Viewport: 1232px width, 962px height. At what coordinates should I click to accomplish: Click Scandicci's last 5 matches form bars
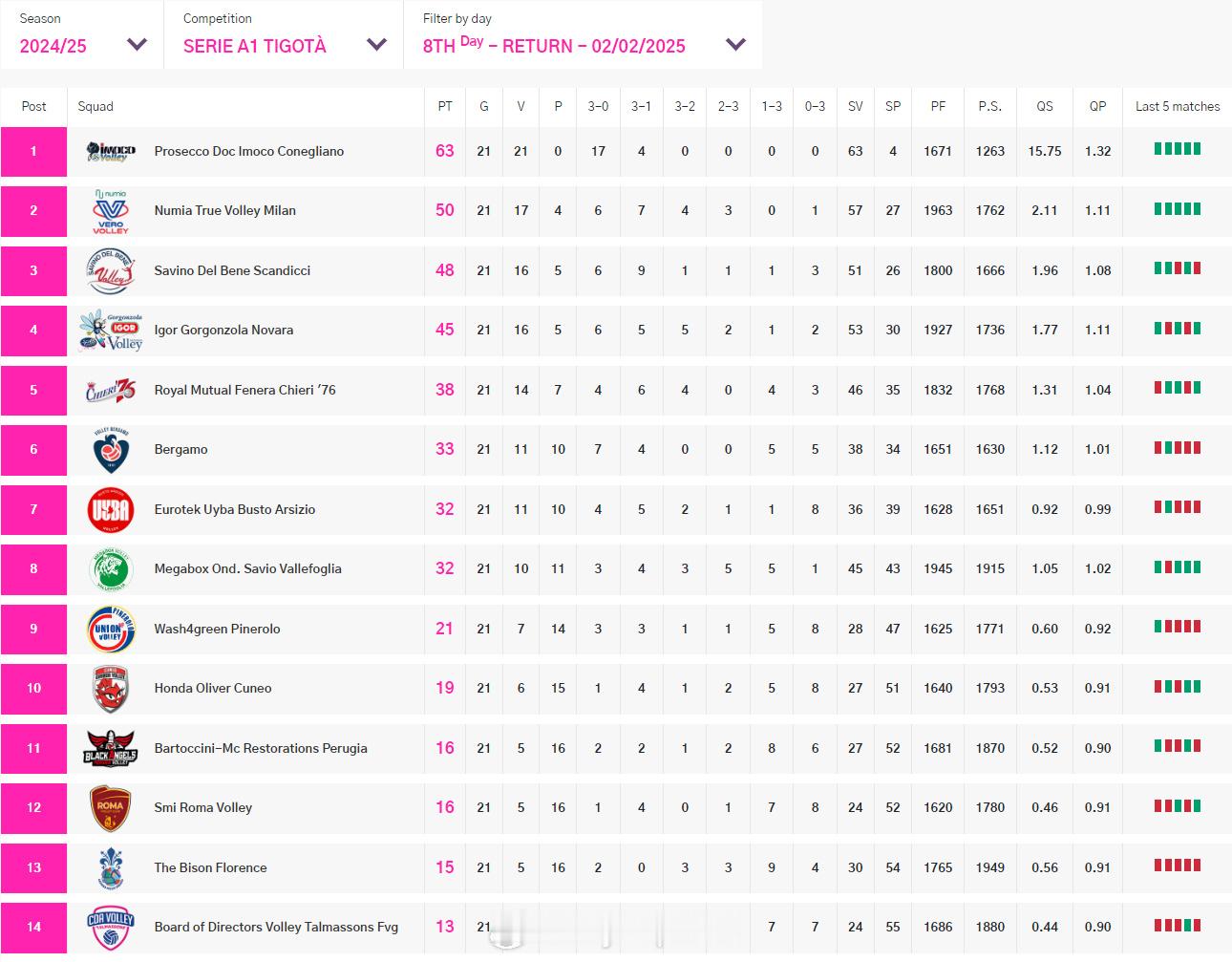pos(1178,268)
